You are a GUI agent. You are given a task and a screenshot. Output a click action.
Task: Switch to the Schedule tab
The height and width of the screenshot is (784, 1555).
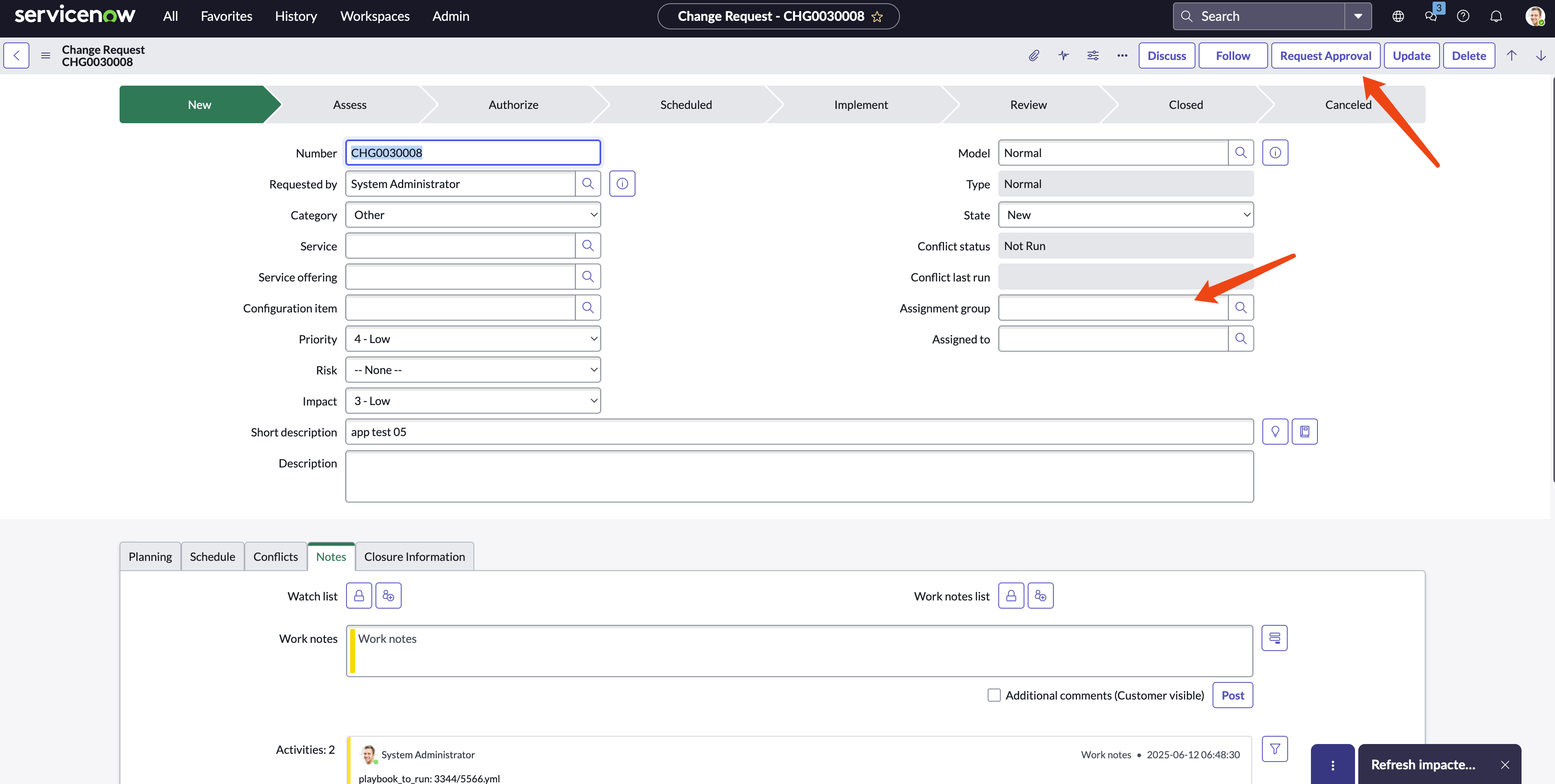[x=213, y=556]
